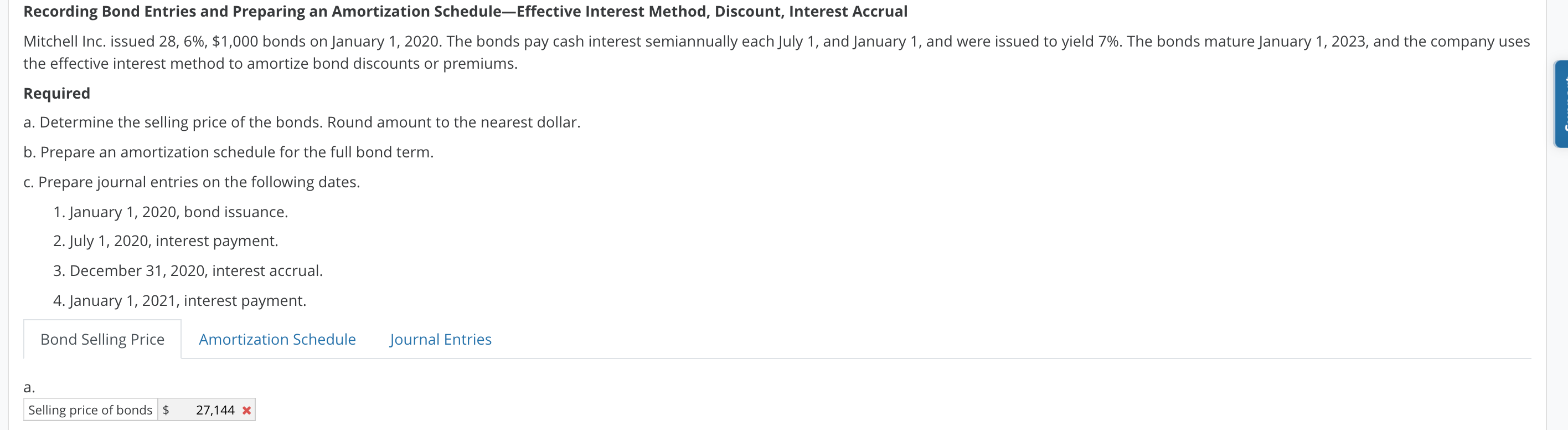Select the Bond Selling Price tab
Viewport: 1568px width, 430px height.
102,339
